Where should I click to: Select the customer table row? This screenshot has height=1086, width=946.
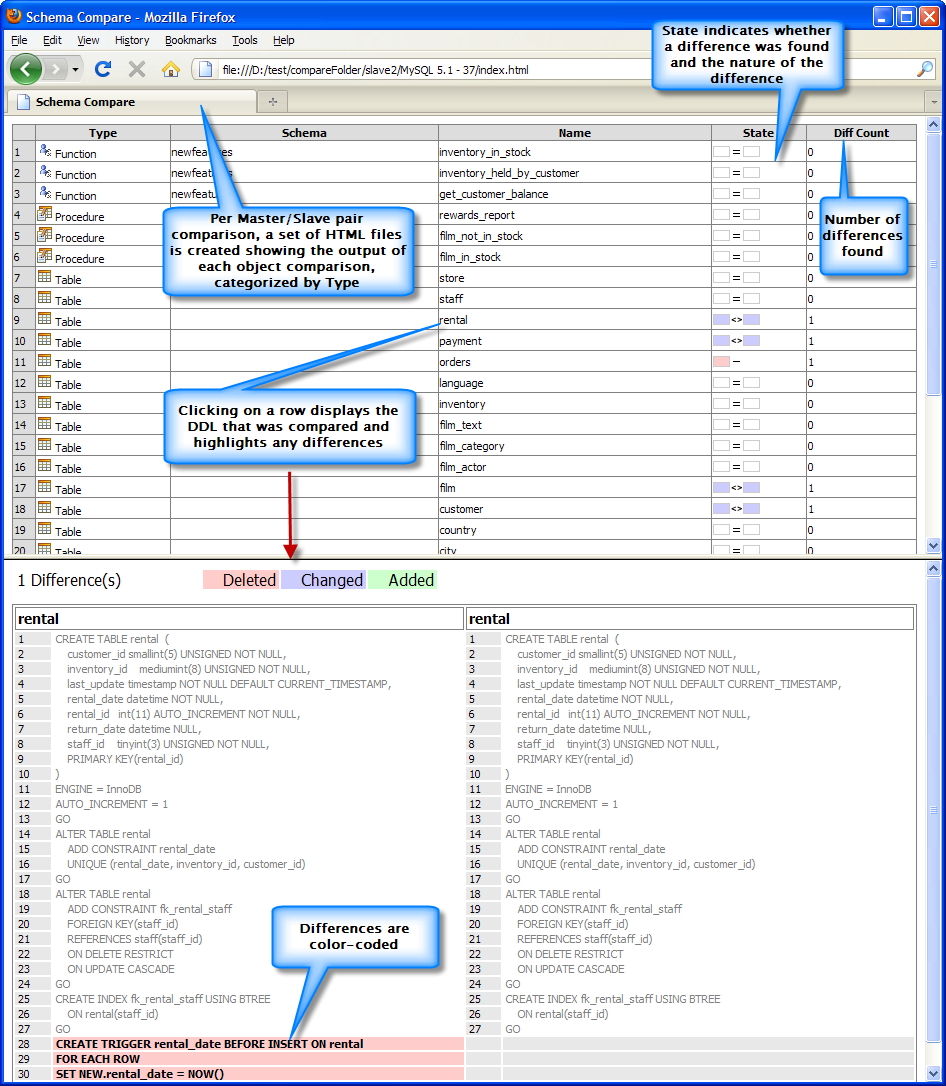(464, 509)
